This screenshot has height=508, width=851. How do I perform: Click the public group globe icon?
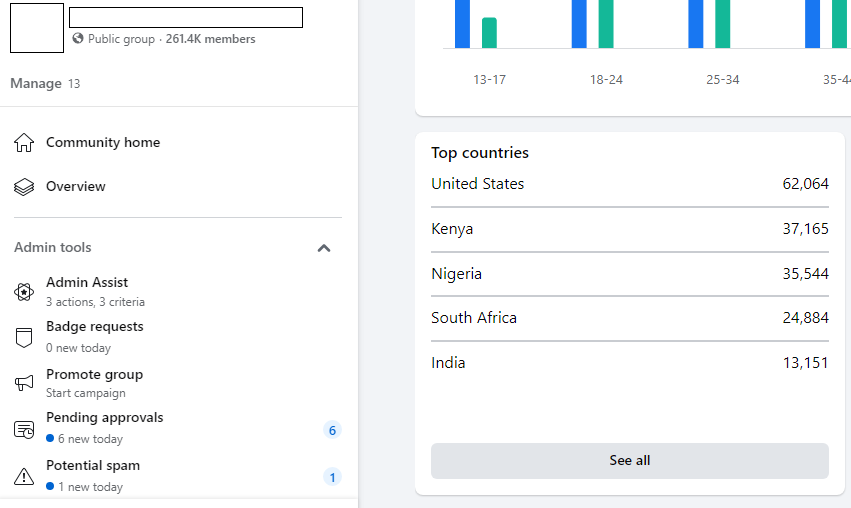(x=78, y=39)
